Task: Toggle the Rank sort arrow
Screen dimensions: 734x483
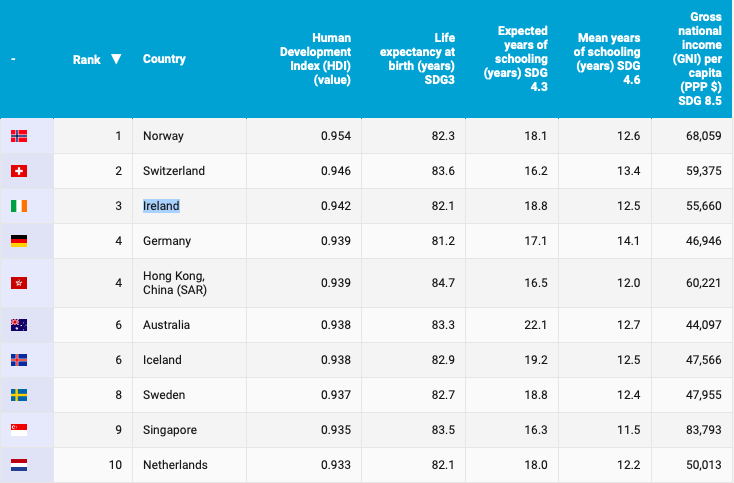Action: click(x=116, y=59)
